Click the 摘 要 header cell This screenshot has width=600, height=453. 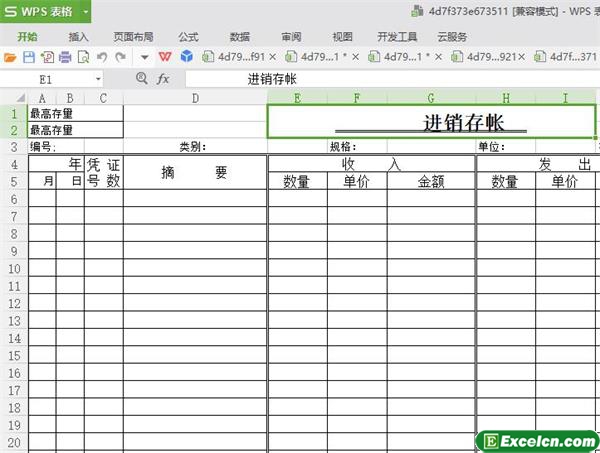195,173
